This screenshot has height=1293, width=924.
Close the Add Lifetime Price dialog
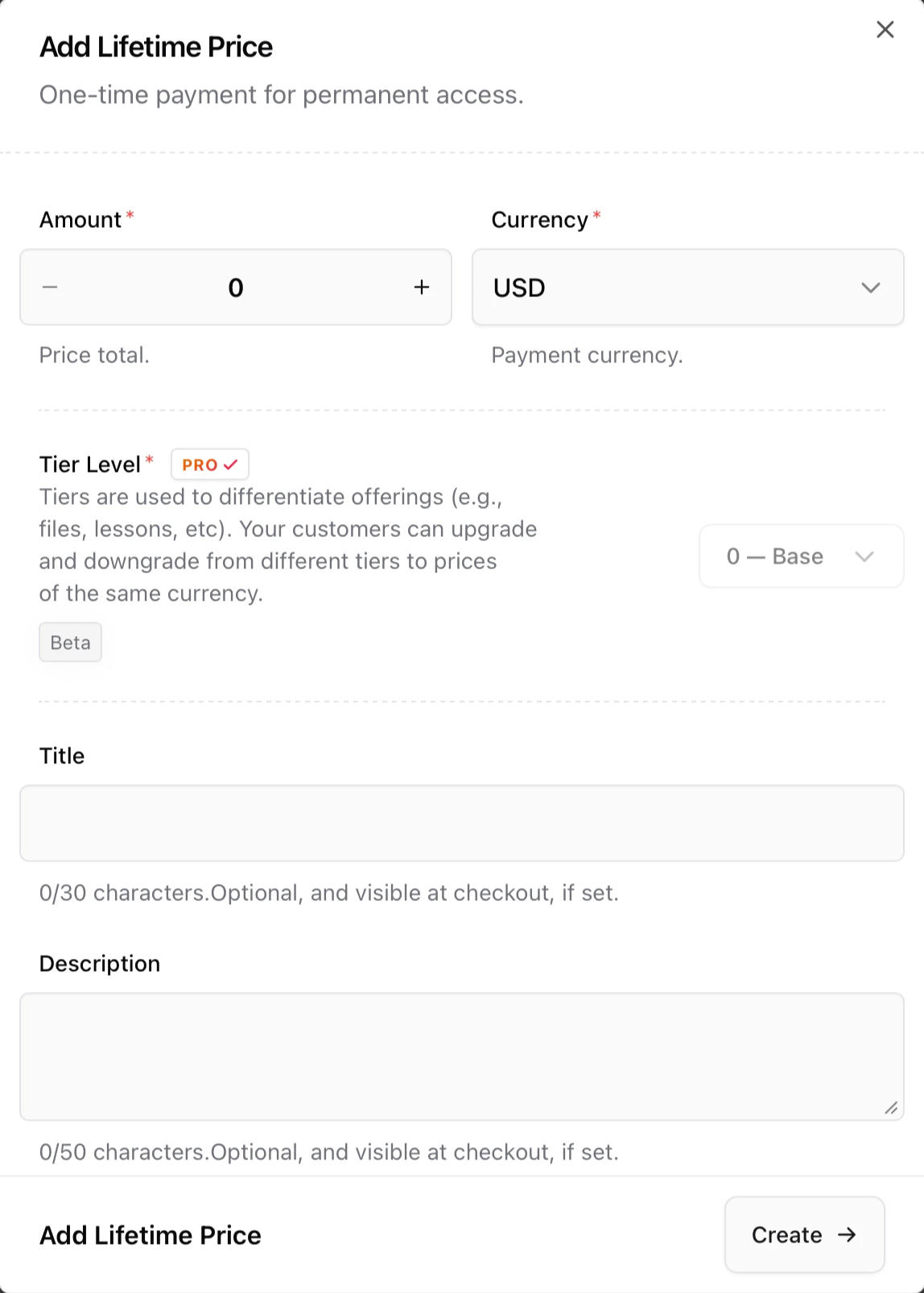click(885, 29)
